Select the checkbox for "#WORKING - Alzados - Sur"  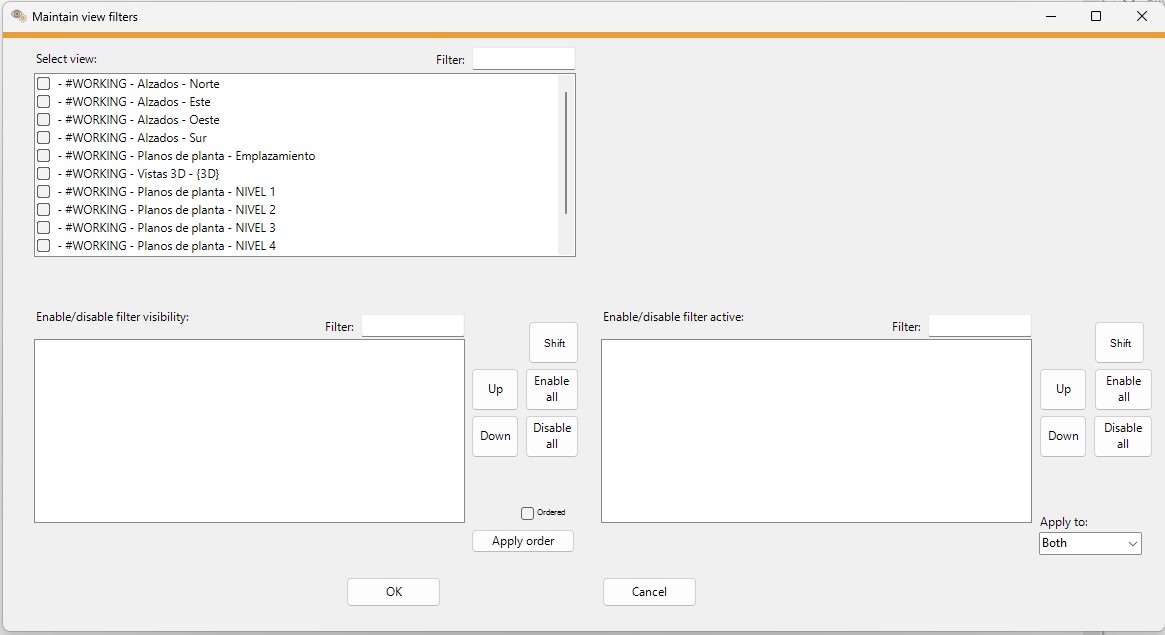[x=42, y=137]
